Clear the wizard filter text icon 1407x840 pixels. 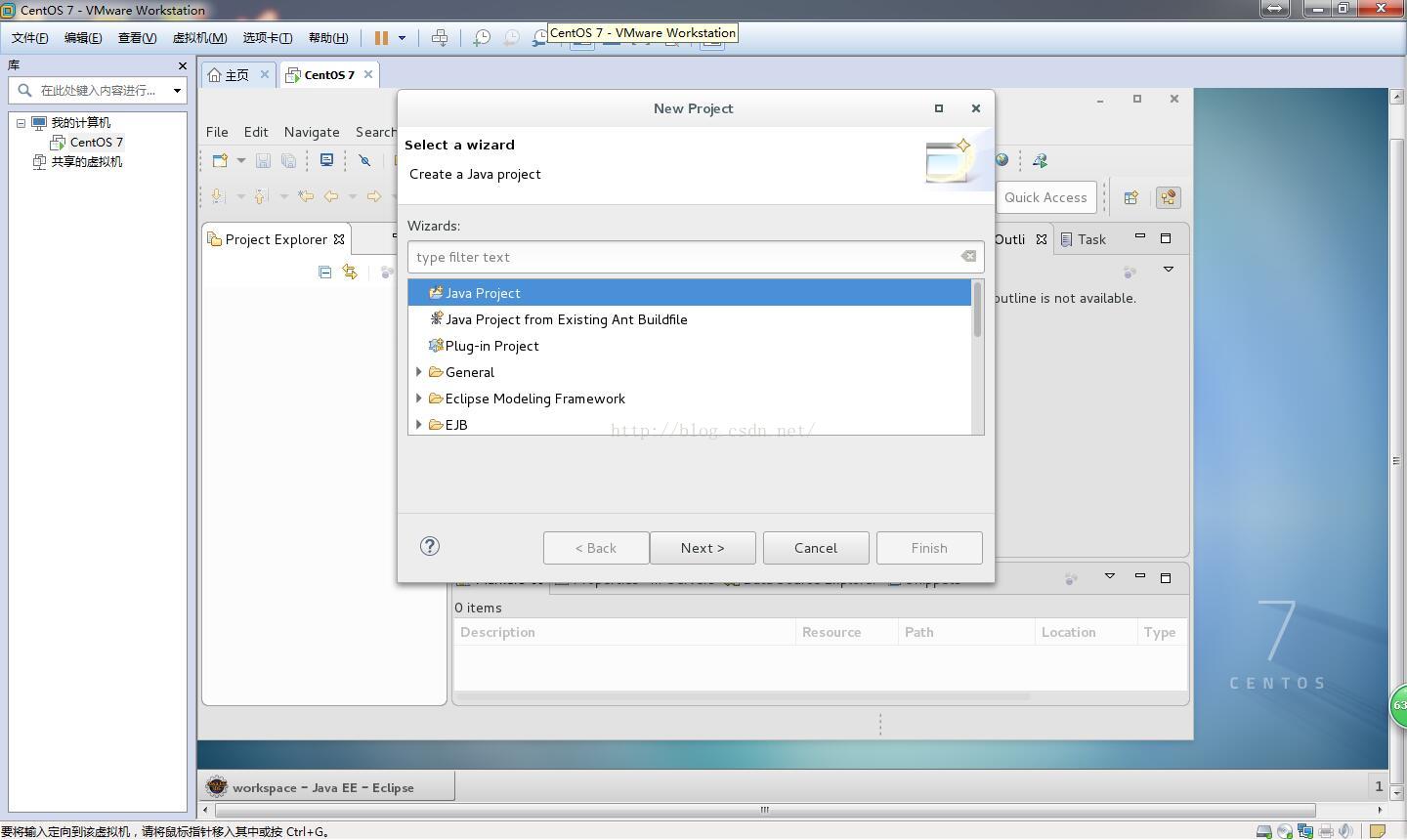[x=968, y=257]
